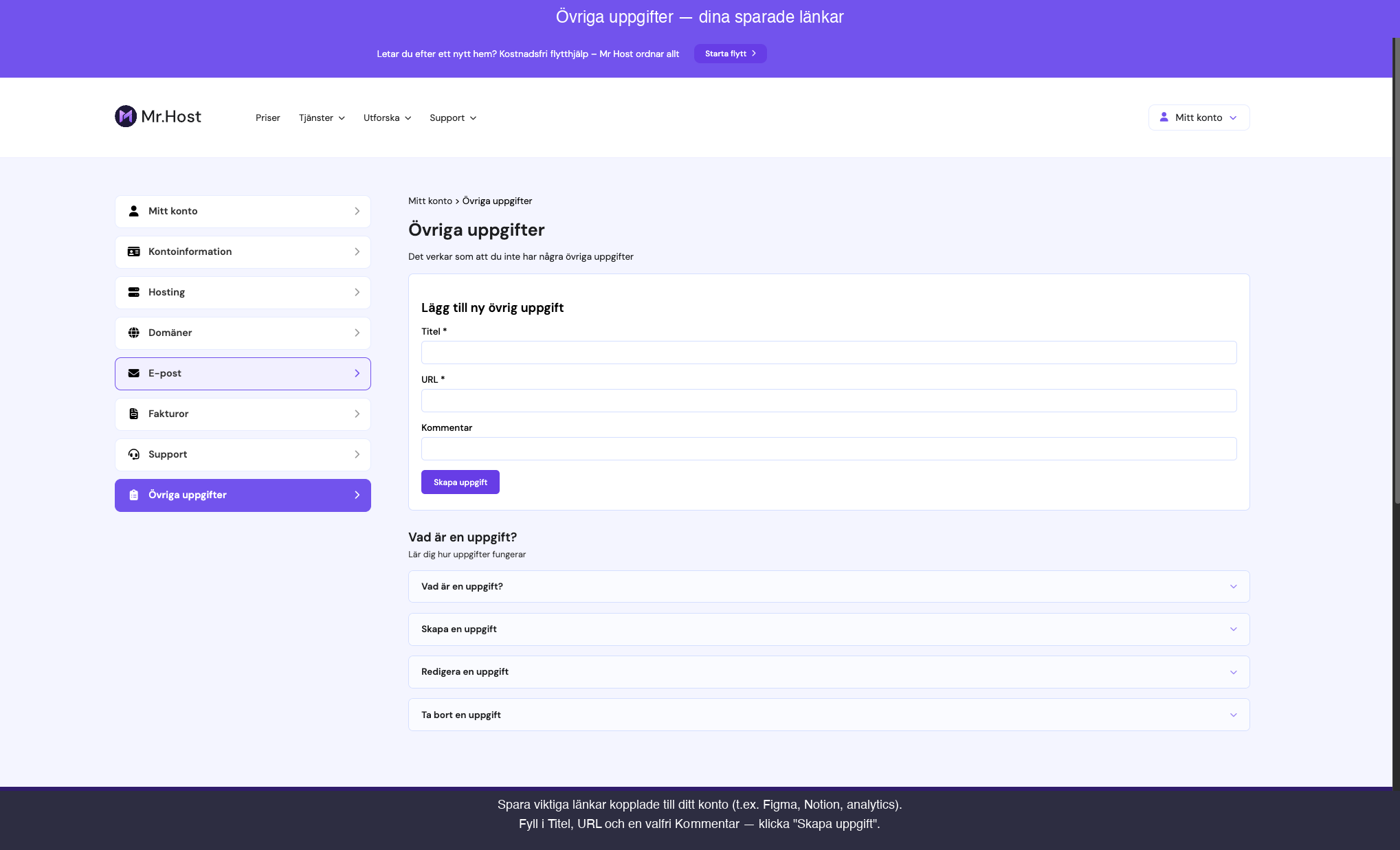Expand the 'Skapa en uppgift' accordion
The width and height of the screenshot is (1400, 850).
point(828,629)
